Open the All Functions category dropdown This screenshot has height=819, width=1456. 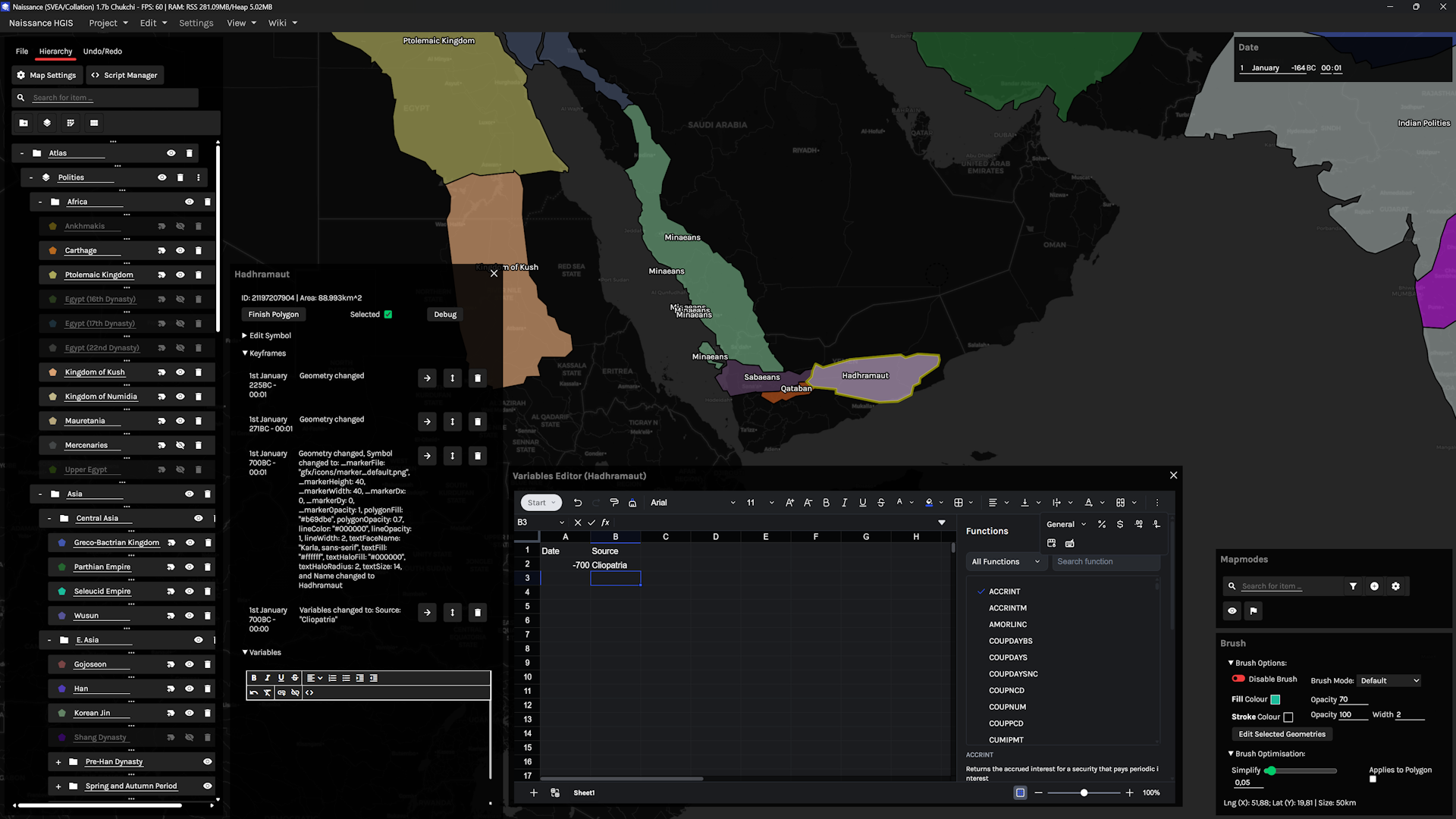pos(1005,562)
